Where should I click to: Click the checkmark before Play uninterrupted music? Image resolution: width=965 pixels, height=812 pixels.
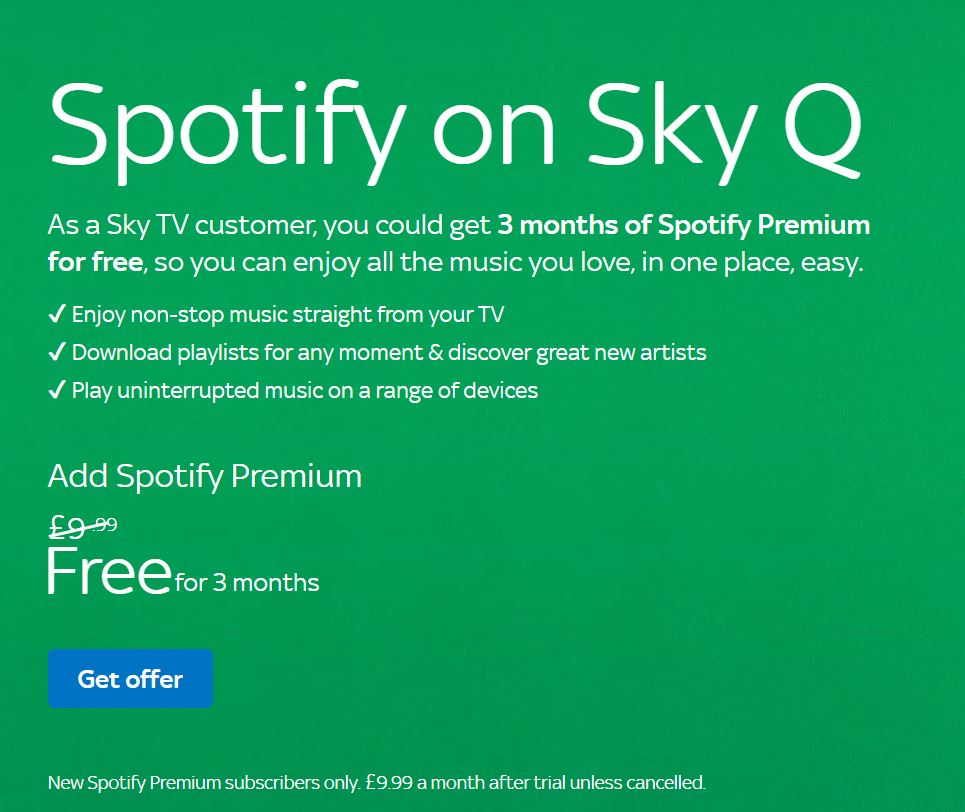57,390
